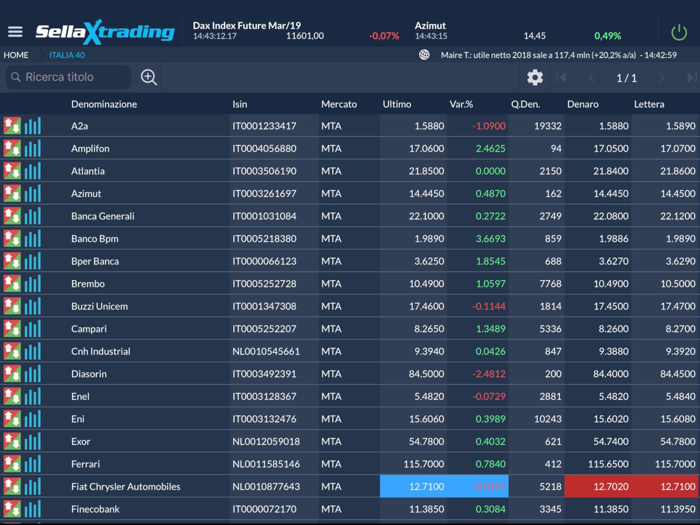Open the chart bars icon for Buzzi Unicem
700x525 pixels.
tap(33, 306)
